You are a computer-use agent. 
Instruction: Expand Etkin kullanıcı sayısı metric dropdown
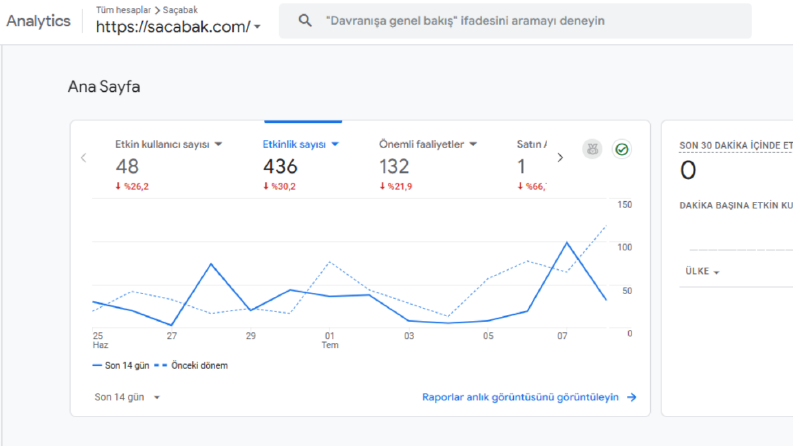pyautogui.click(x=218, y=144)
